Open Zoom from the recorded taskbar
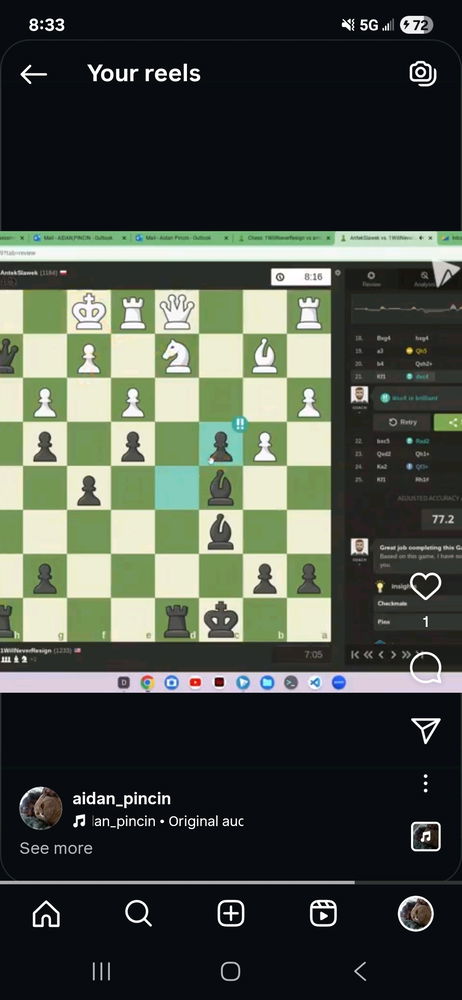Screen dimensions: 462x1000 tap(339, 682)
